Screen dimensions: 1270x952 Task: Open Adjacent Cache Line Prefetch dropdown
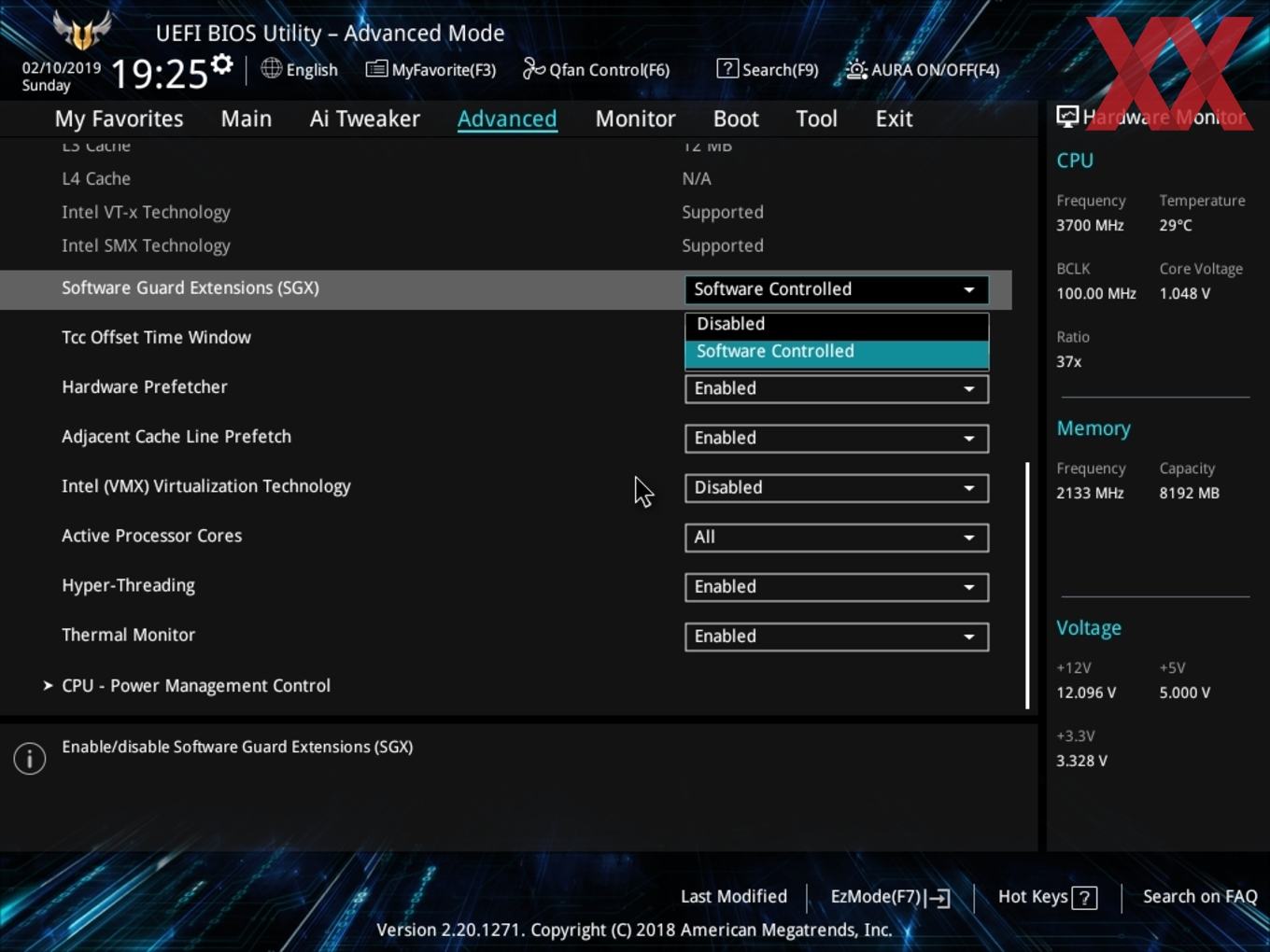point(837,438)
